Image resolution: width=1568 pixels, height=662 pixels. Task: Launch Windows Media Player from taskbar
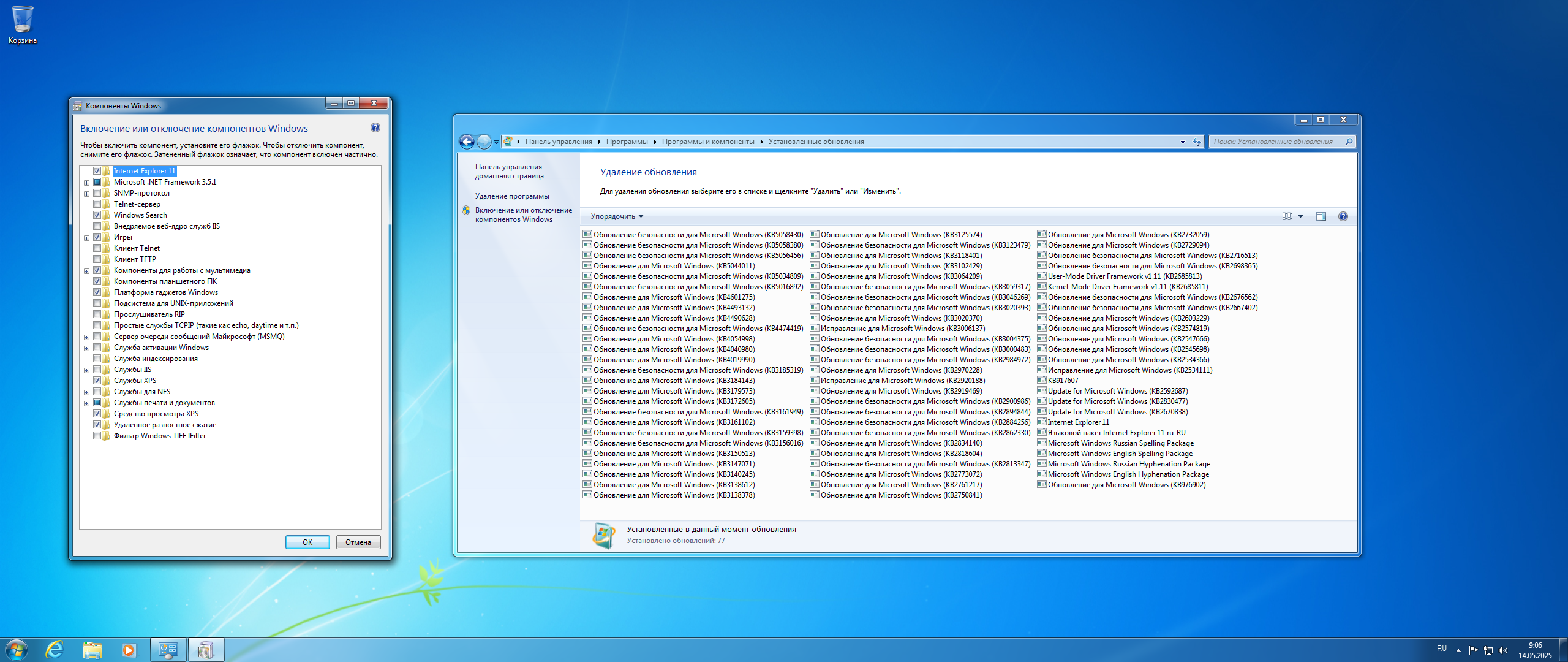tap(129, 650)
